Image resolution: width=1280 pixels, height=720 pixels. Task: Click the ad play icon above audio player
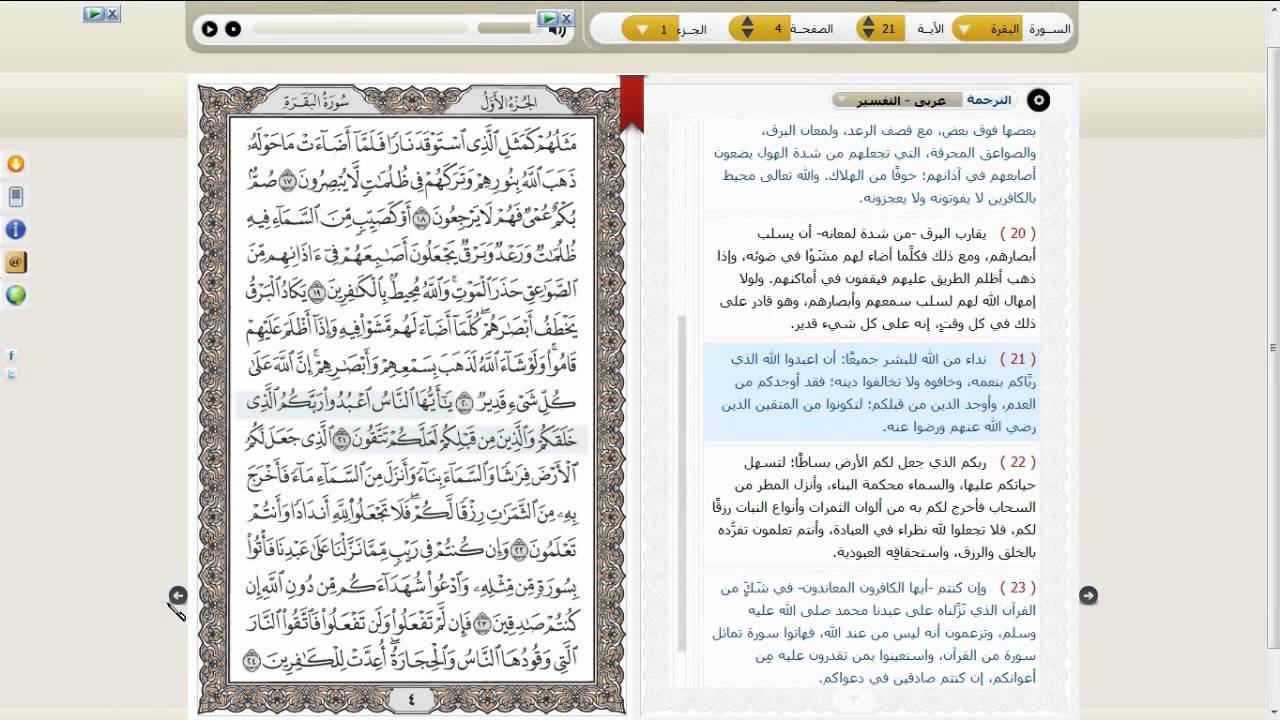(548, 18)
